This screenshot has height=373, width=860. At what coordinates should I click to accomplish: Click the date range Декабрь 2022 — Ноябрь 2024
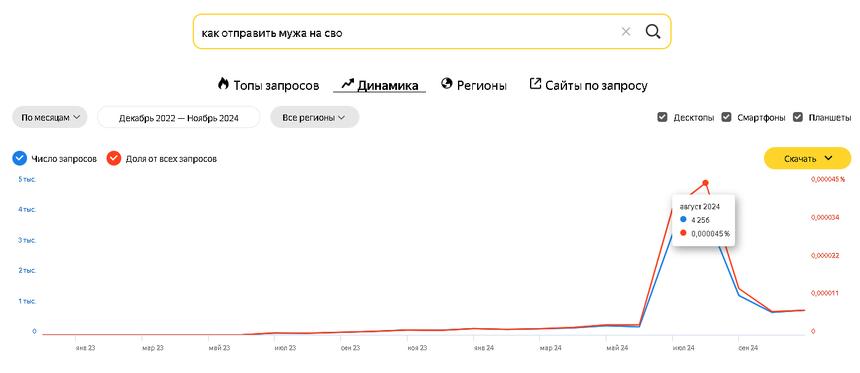click(179, 117)
